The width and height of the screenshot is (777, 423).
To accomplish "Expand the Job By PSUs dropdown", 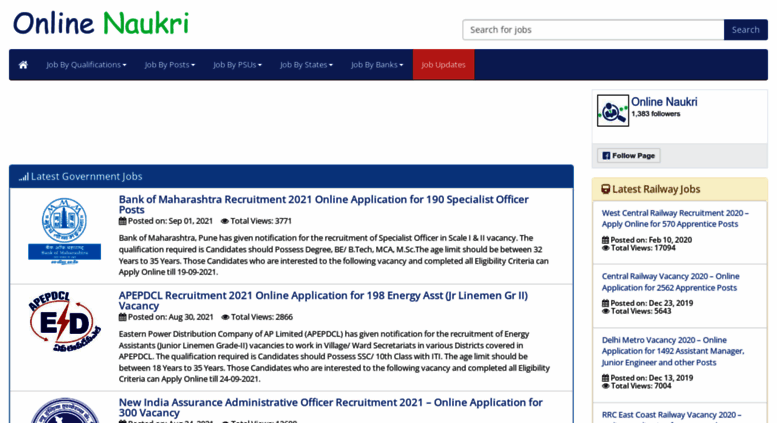I will click(x=237, y=65).
